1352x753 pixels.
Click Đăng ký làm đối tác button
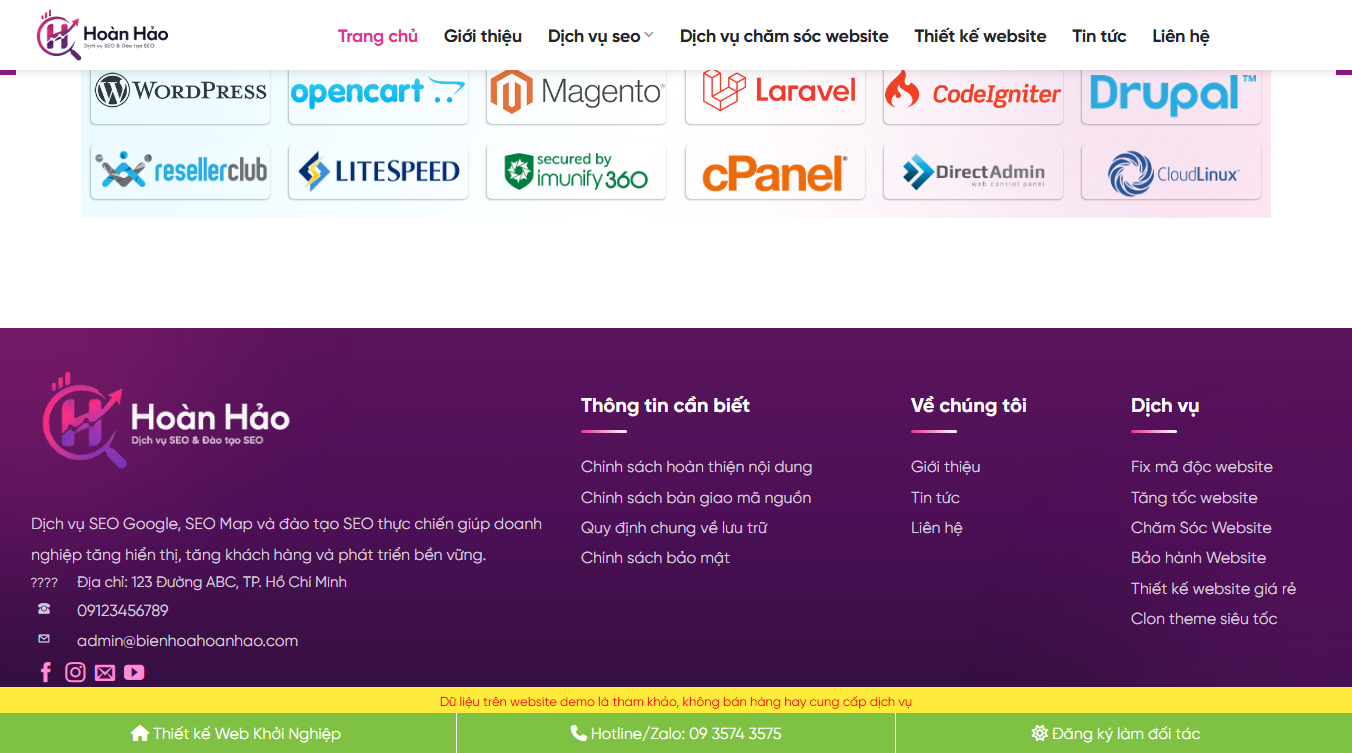click(x=1116, y=733)
